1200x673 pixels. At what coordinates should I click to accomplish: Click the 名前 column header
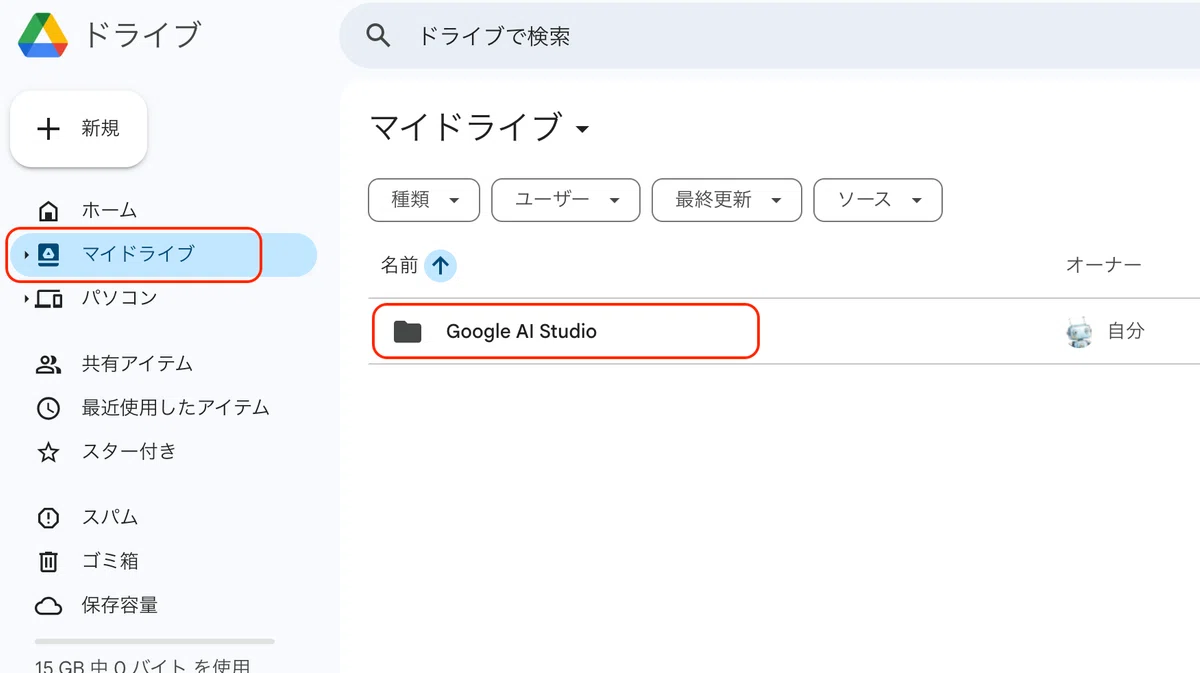[399, 265]
